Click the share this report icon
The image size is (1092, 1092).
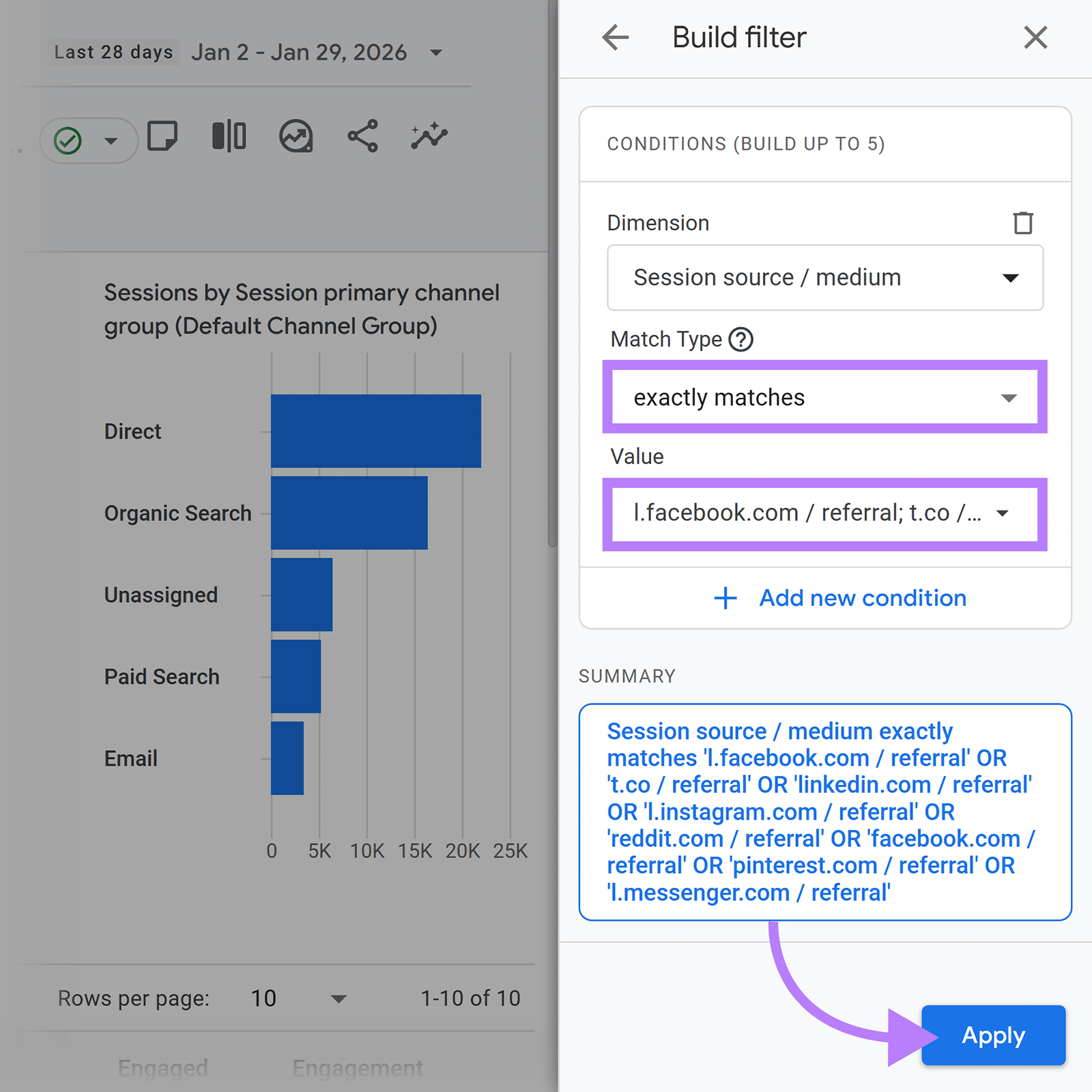coord(362,136)
